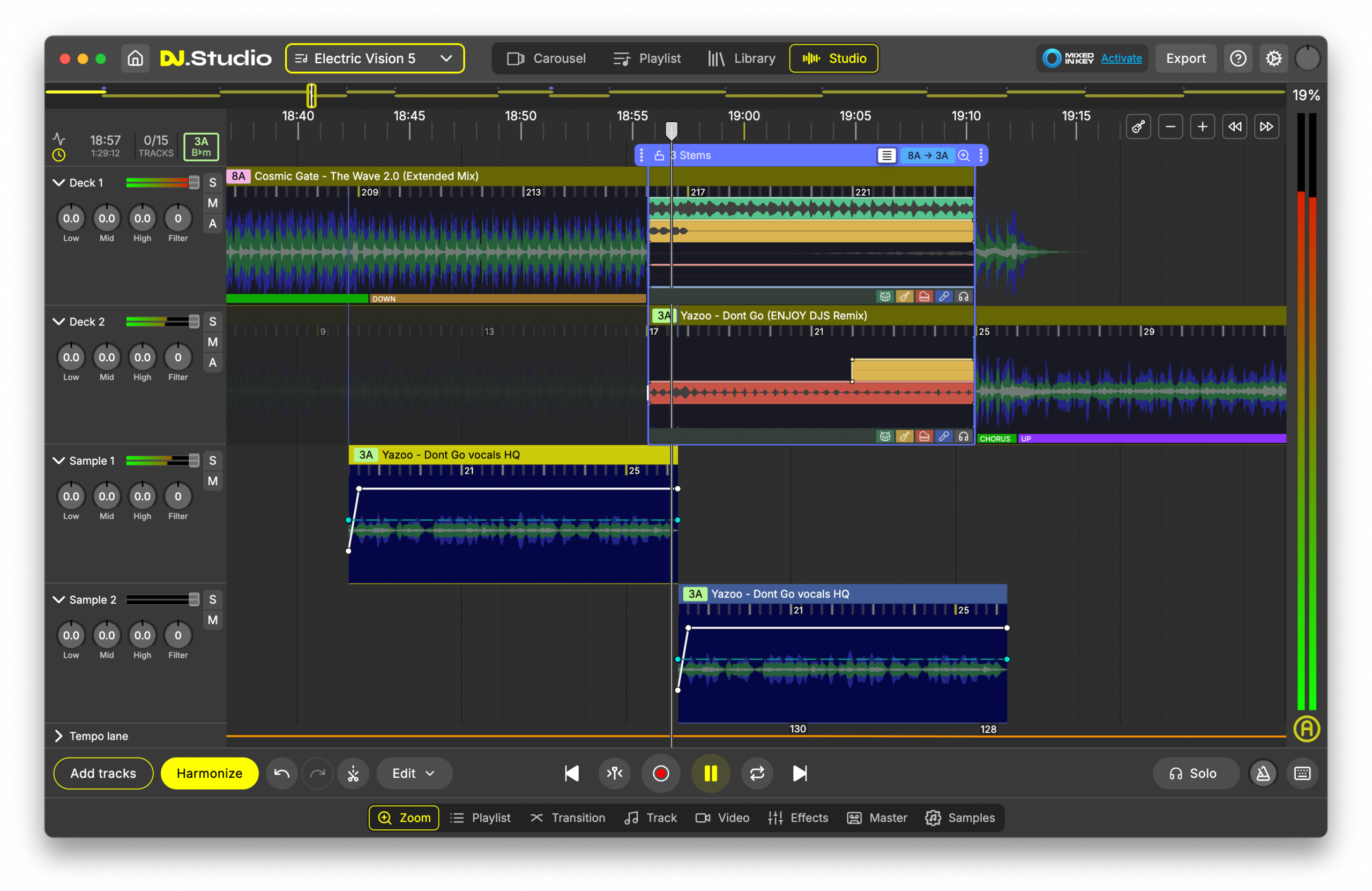Open the Electric Vision 5 mix dropdown
The image size is (1372, 891).
(375, 58)
